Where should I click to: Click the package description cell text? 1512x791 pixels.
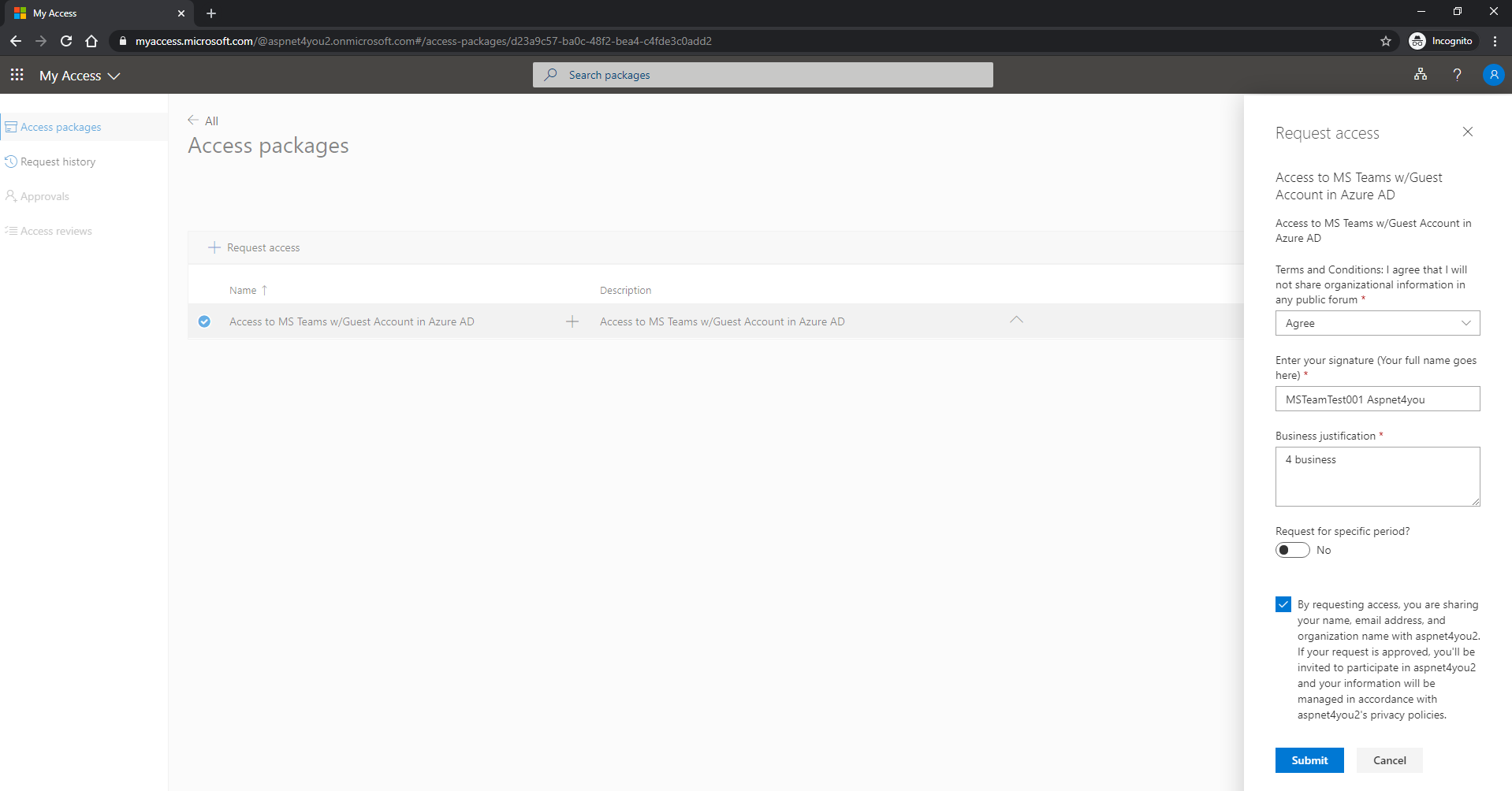722,321
